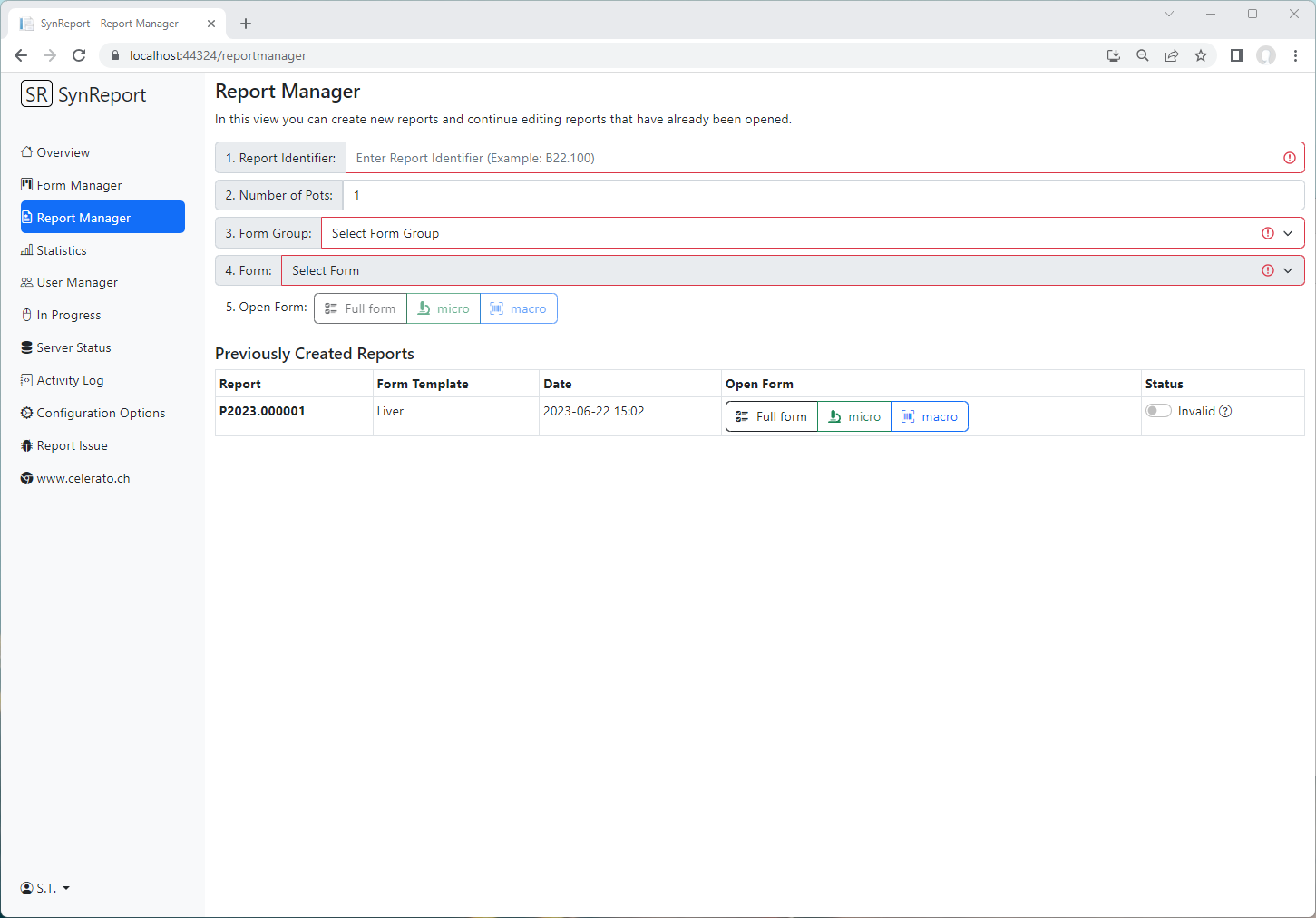Click the help icon next to Invalid status
Viewport: 1316px width, 918px height.
coord(1225,411)
